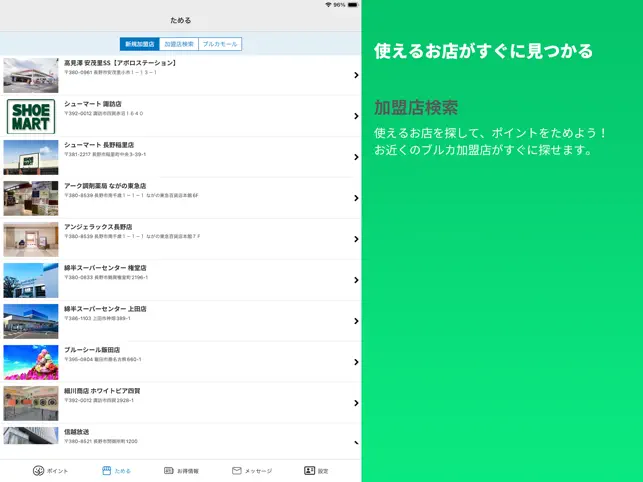This screenshot has width=643, height=482.
Task: Tap the battery indicator in status bar
Action: 353,5
